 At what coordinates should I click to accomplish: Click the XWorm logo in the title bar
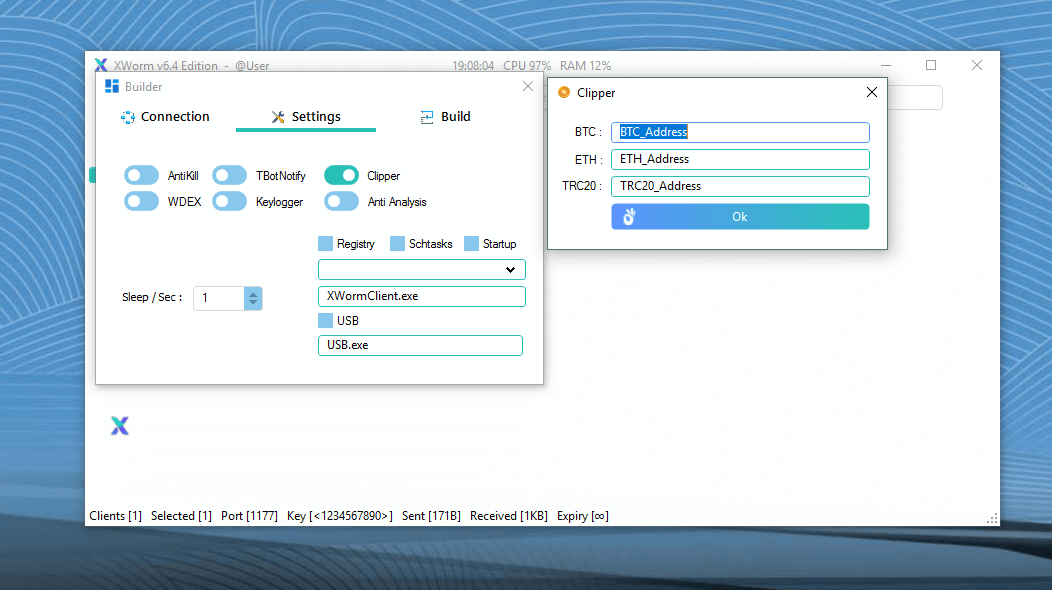pos(101,66)
